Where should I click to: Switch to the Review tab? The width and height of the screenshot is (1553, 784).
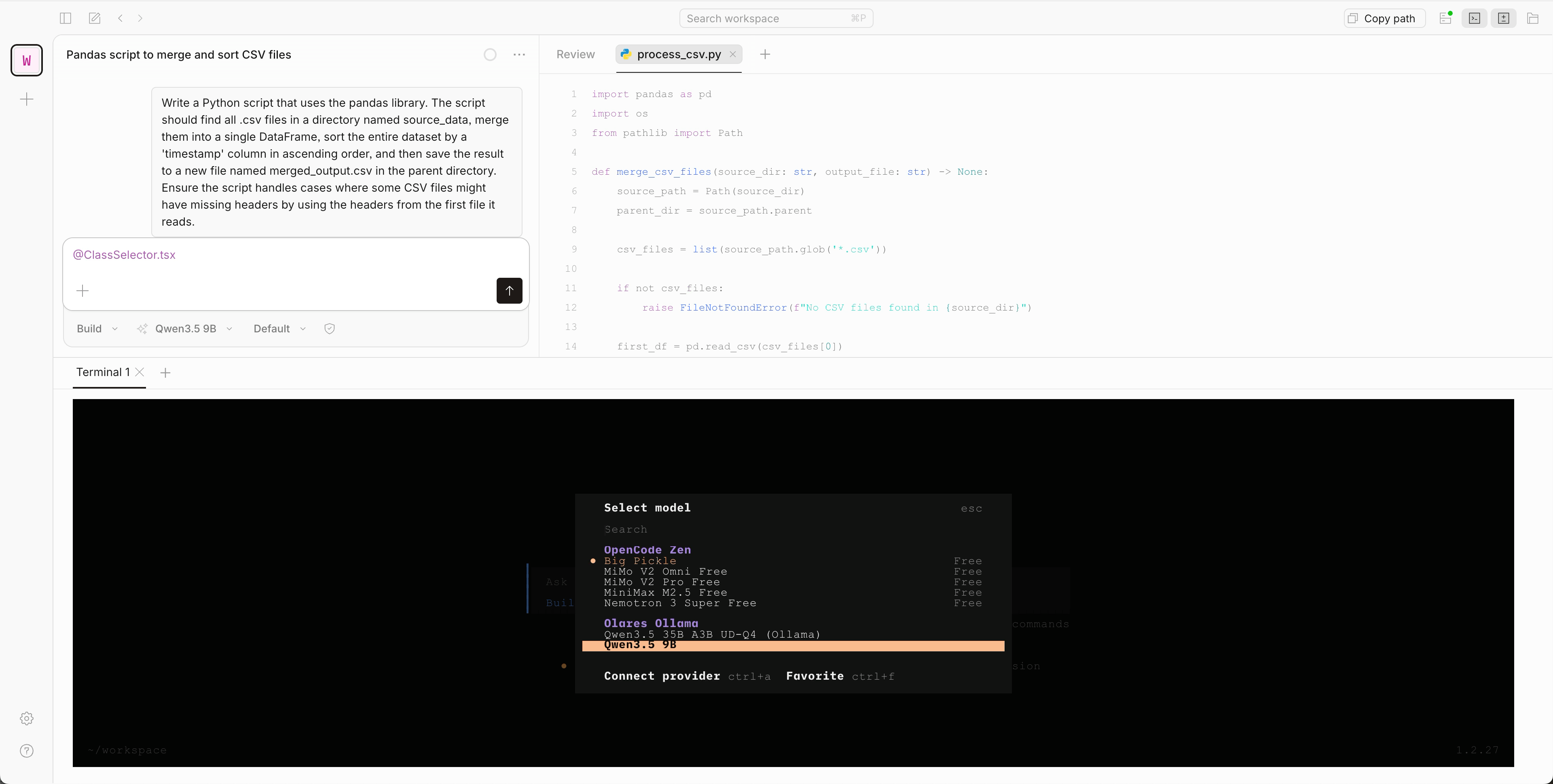575,54
